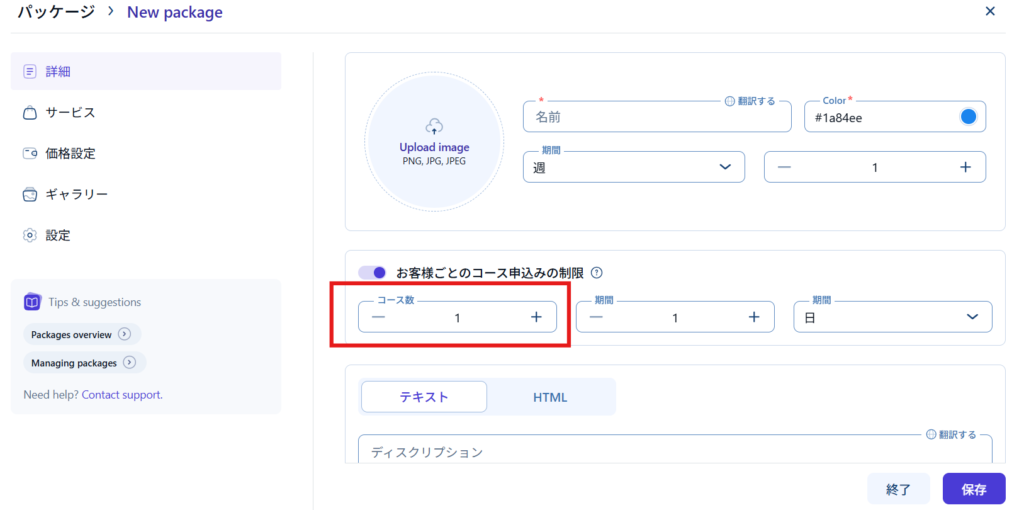Open the サービス section in the sidebar
This screenshot has height=510, width=1024.
[x=70, y=113]
